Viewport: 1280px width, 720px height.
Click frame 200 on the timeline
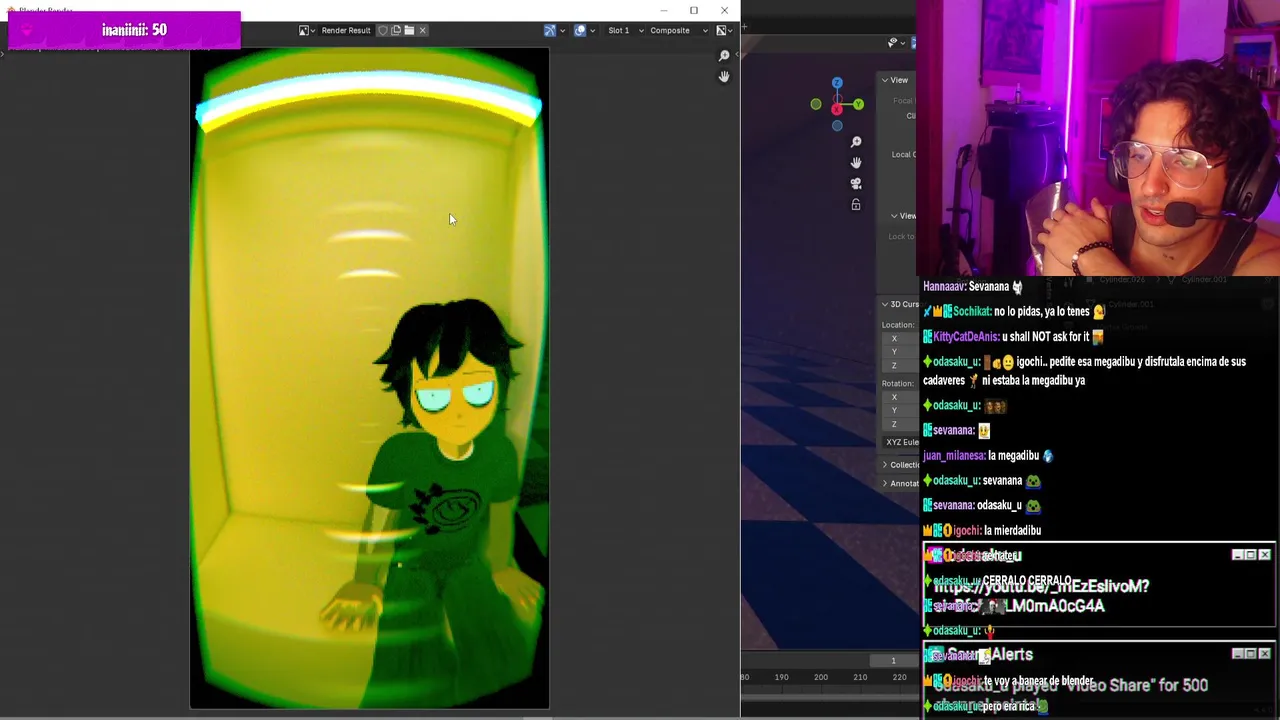820,677
